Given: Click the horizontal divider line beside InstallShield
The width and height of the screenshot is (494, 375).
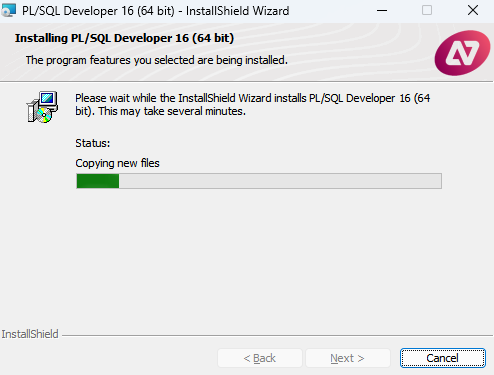Looking at the screenshot, I should coord(277,336).
